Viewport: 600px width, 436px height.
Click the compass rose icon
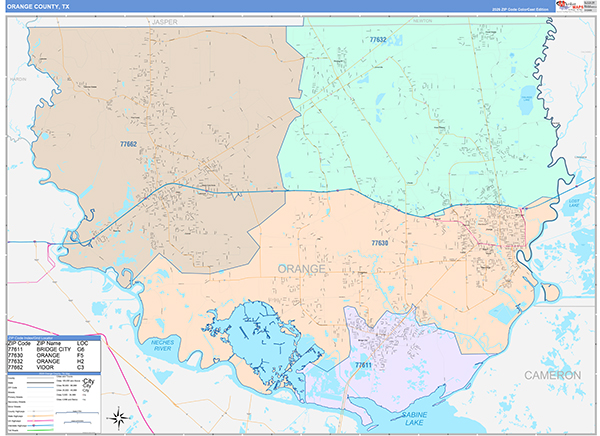[x=119, y=418]
